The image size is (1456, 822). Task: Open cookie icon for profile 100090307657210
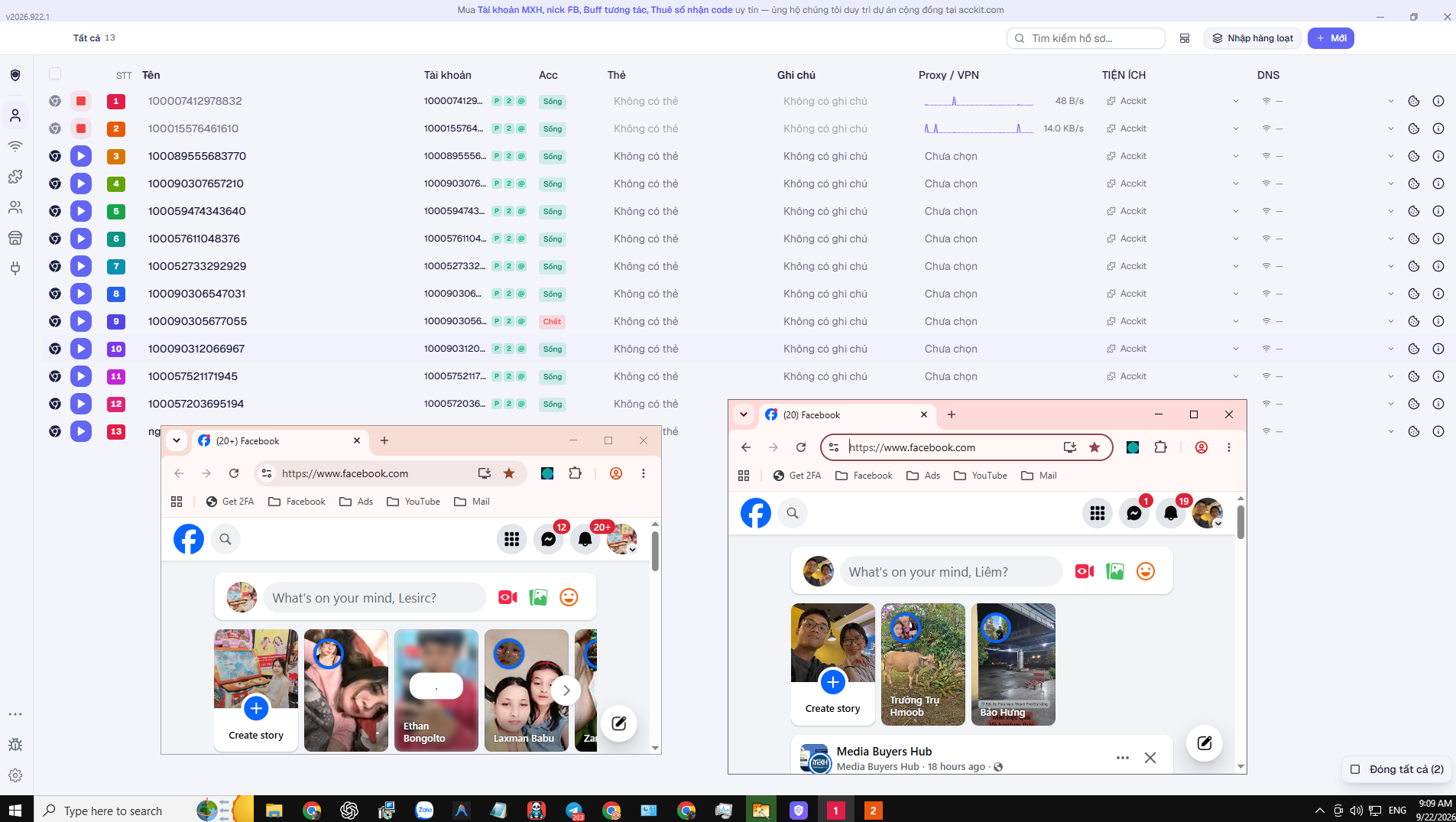pyautogui.click(x=1414, y=184)
